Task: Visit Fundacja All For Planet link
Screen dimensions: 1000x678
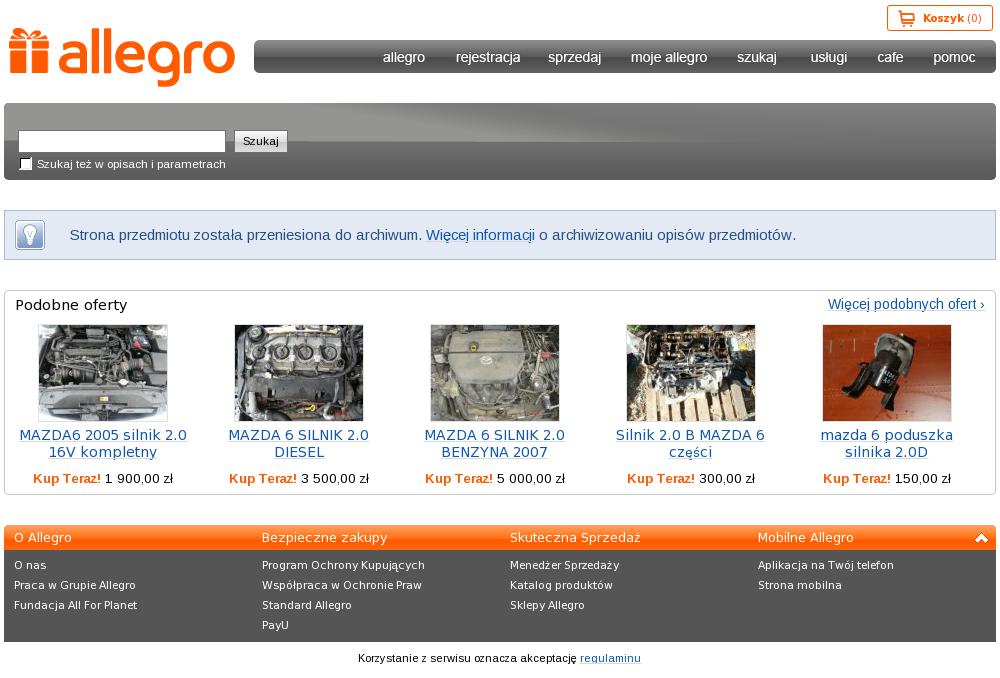Action: [75, 605]
